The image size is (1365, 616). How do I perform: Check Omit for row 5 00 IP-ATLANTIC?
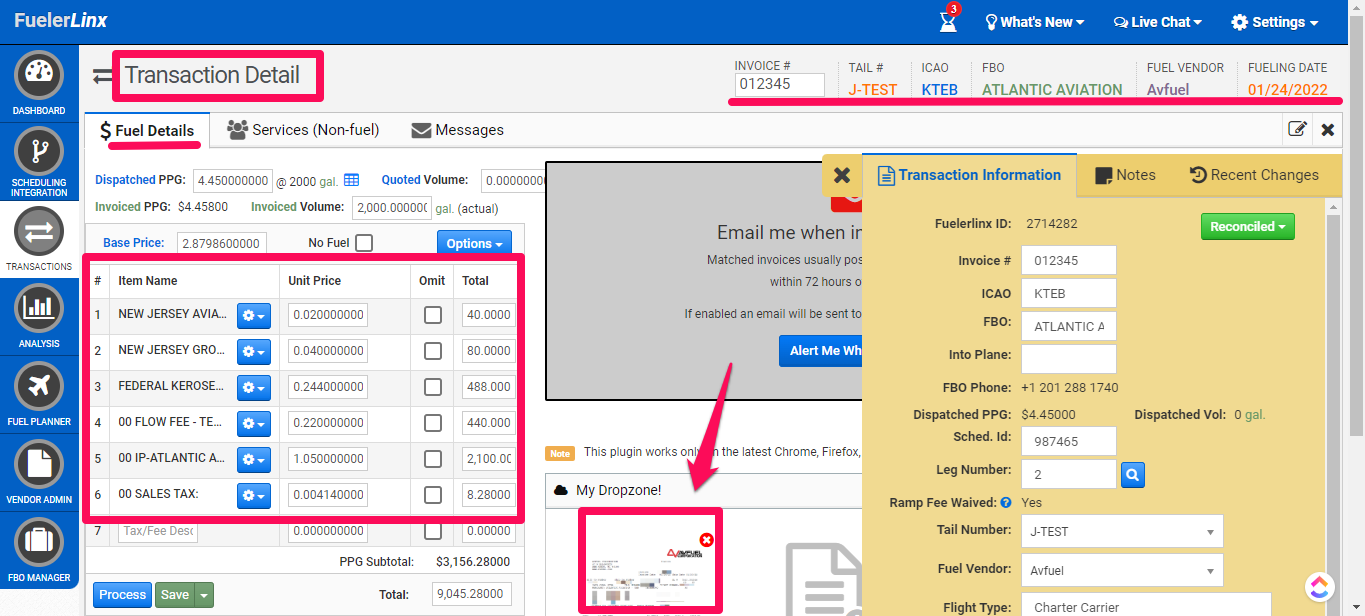coord(432,459)
